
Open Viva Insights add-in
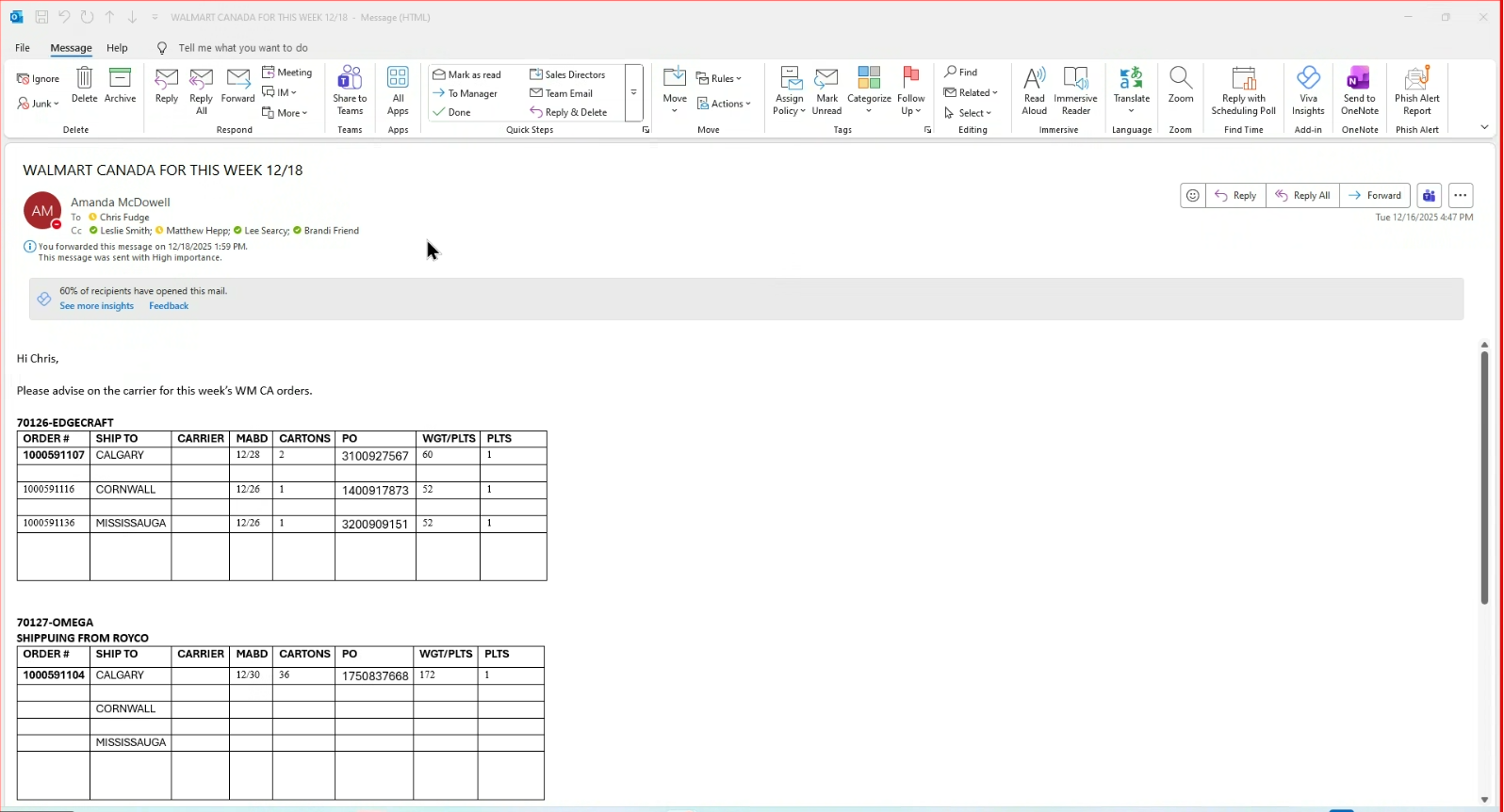(1308, 90)
